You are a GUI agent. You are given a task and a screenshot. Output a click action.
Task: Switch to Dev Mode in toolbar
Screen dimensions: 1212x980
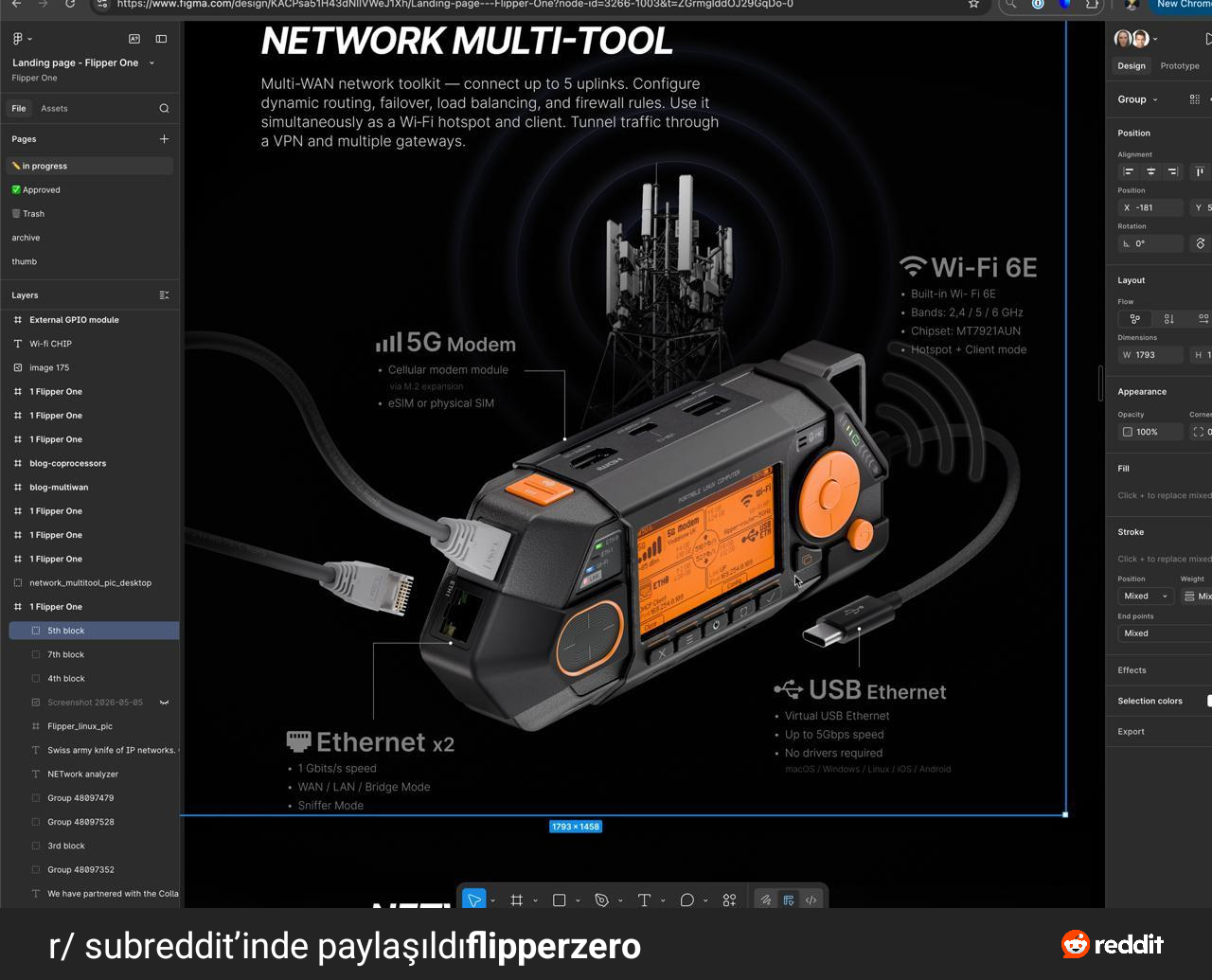coord(811,900)
